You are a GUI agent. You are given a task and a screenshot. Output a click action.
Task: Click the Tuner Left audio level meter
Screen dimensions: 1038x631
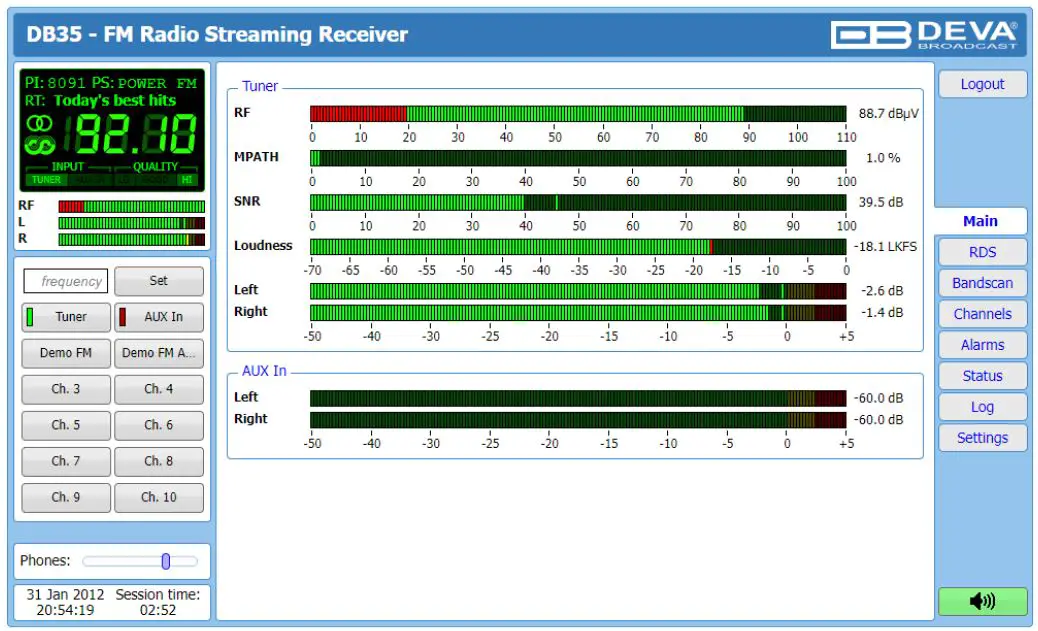[578, 291]
